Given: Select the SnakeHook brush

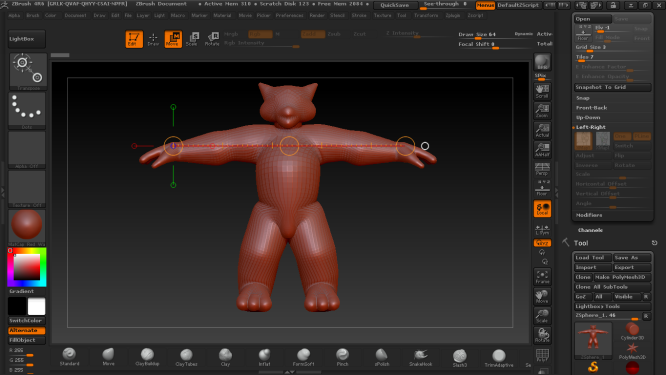Looking at the screenshot, I should click(x=420, y=357).
